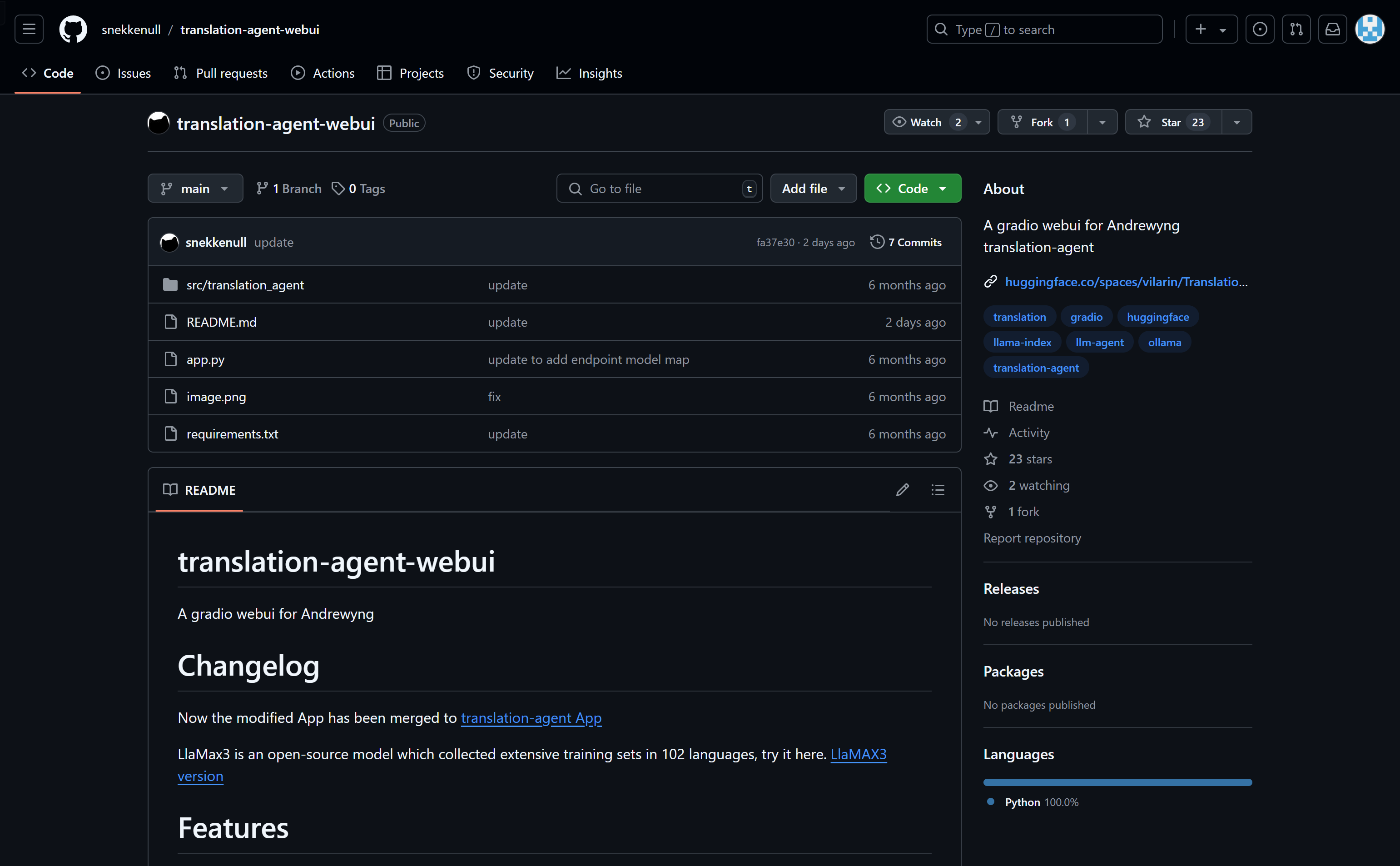Click the Python language bar
The image size is (1400, 866).
click(x=1118, y=782)
